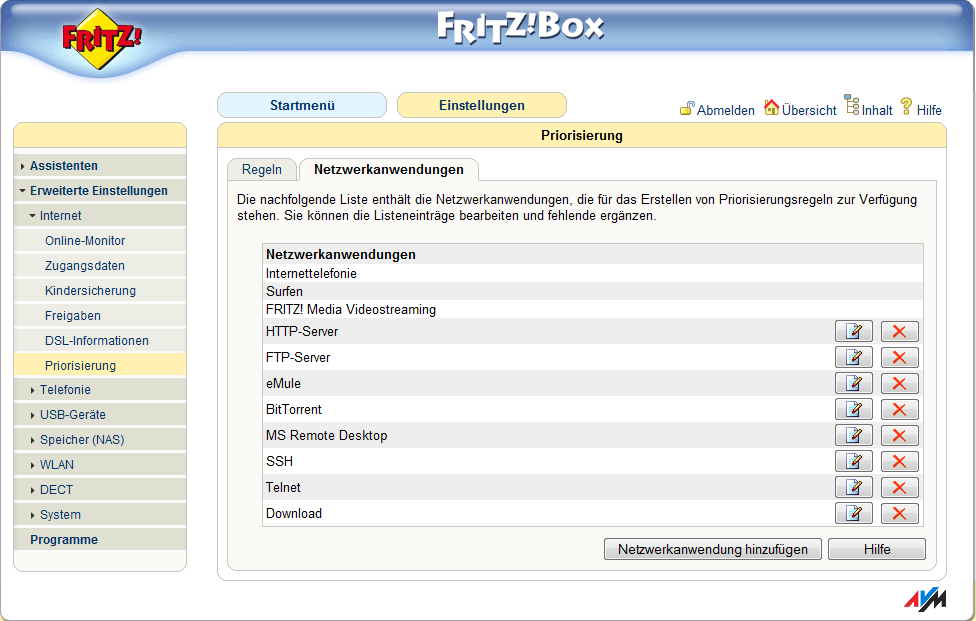Image resolution: width=976 pixels, height=621 pixels.
Task: Delete the Download entry
Action: (x=898, y=513)
